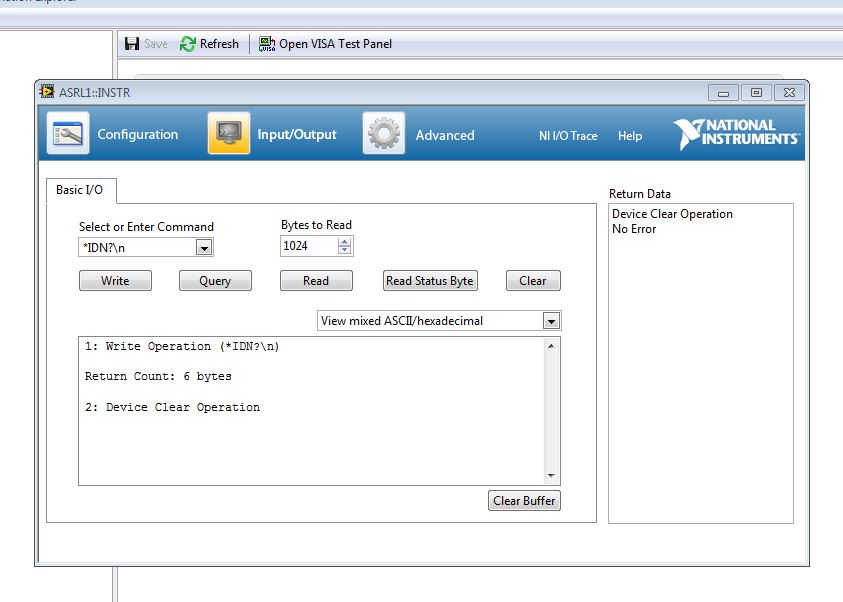Decrease Bytes to Read with down arrow
Image resolution: width=843 pixels, height=602 pixels.
point(345,250)
